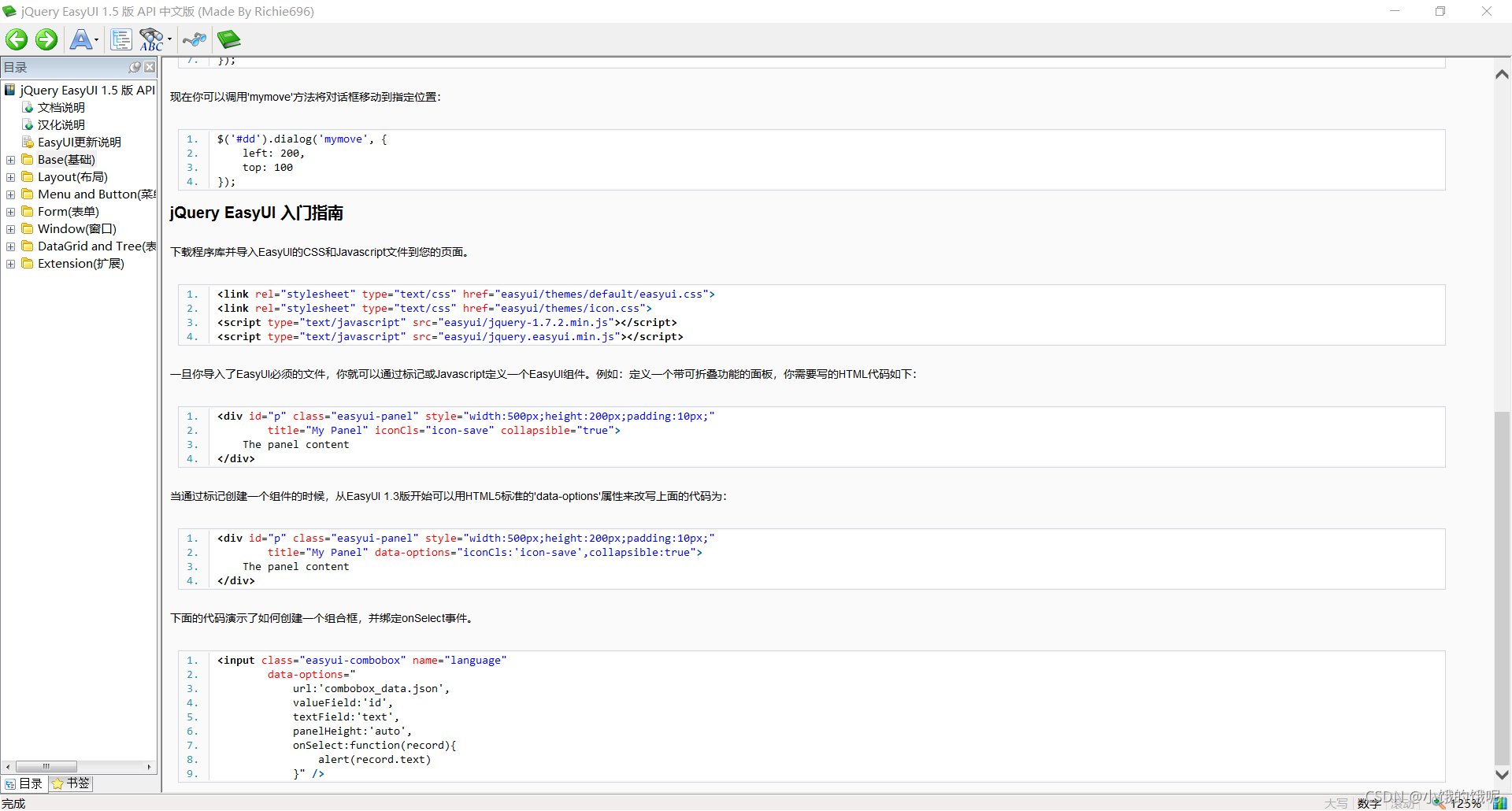Click the application icon in the title bar

click(9, 11)
